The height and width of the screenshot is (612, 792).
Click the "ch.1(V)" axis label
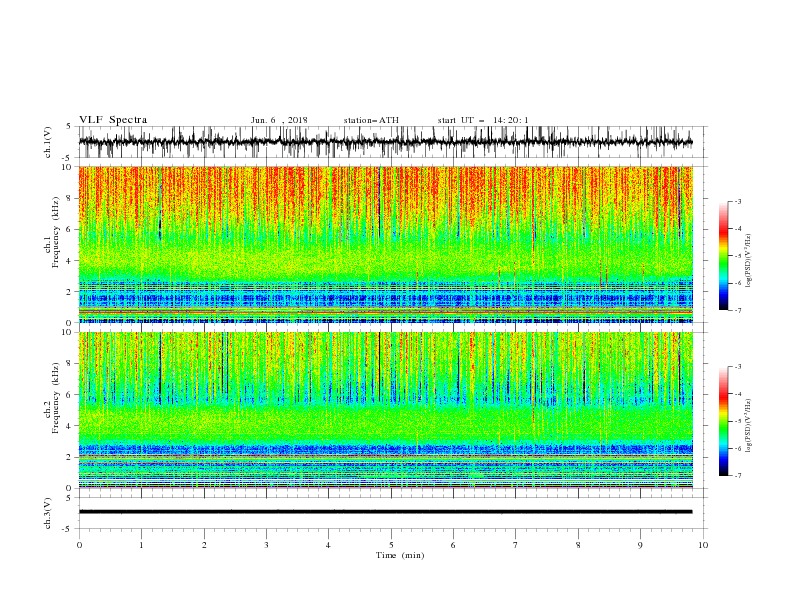[48, 142]
